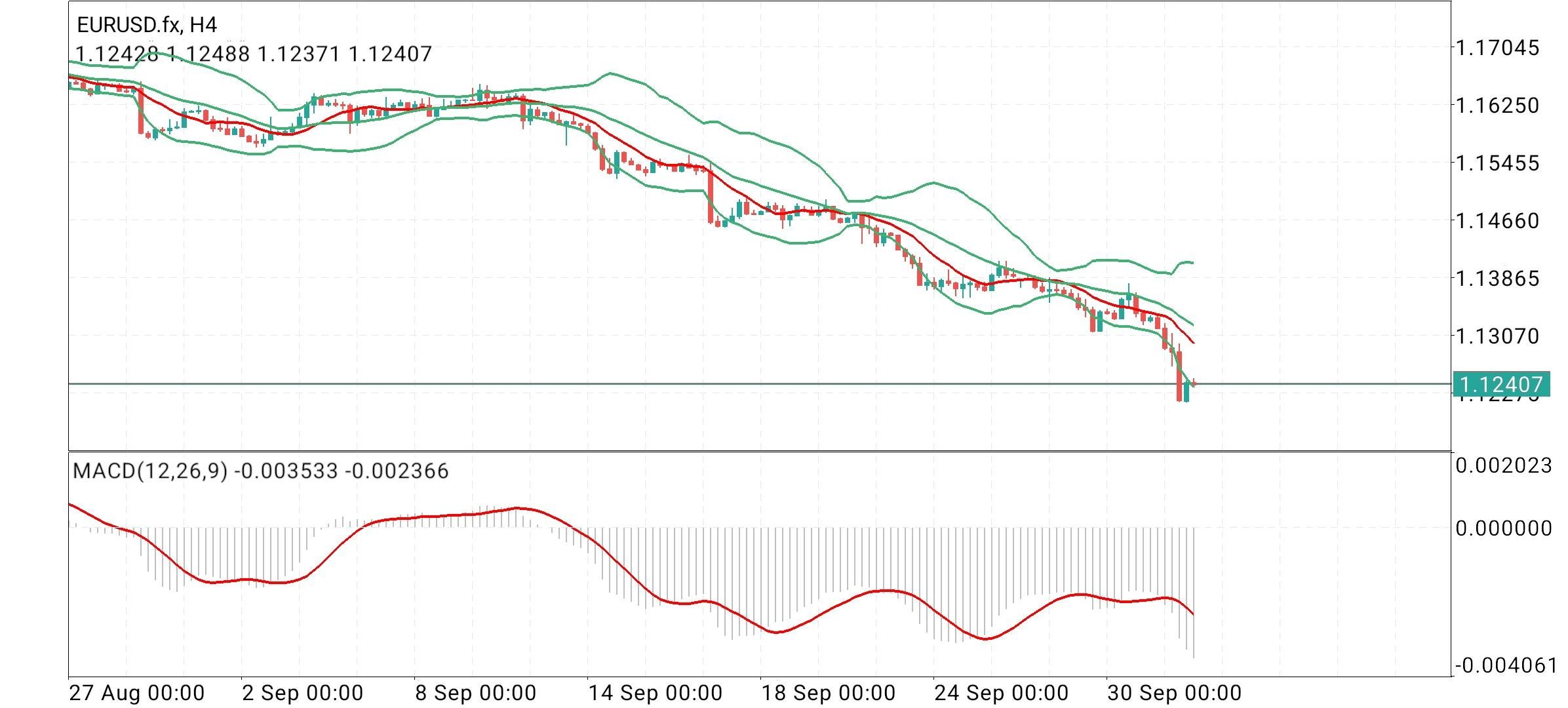This screenshot has height=708, width=1568.
Task: Click the current price tag 1.12407
Action: point(1502,383)
